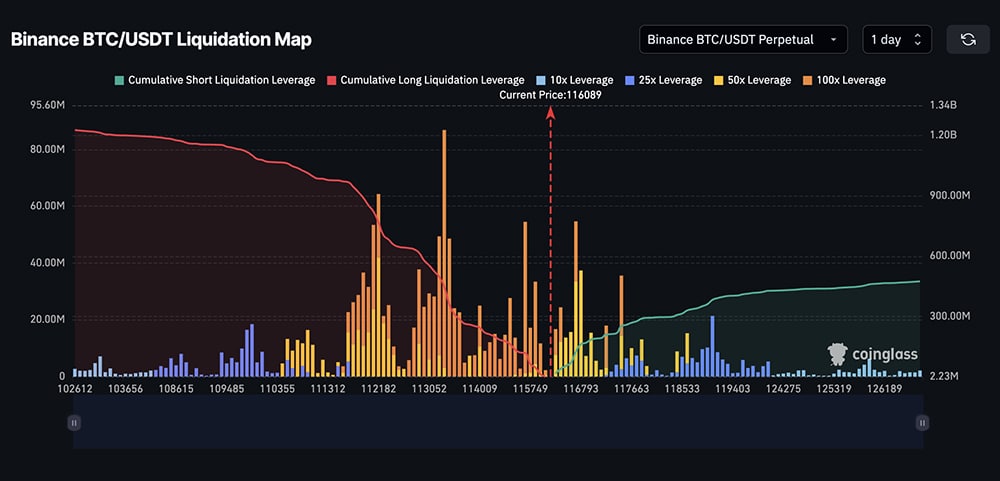Click the 116793 x-axis price label
Image resolution: width=1000 pixels, height=481 pixels.
click(581, 388)
